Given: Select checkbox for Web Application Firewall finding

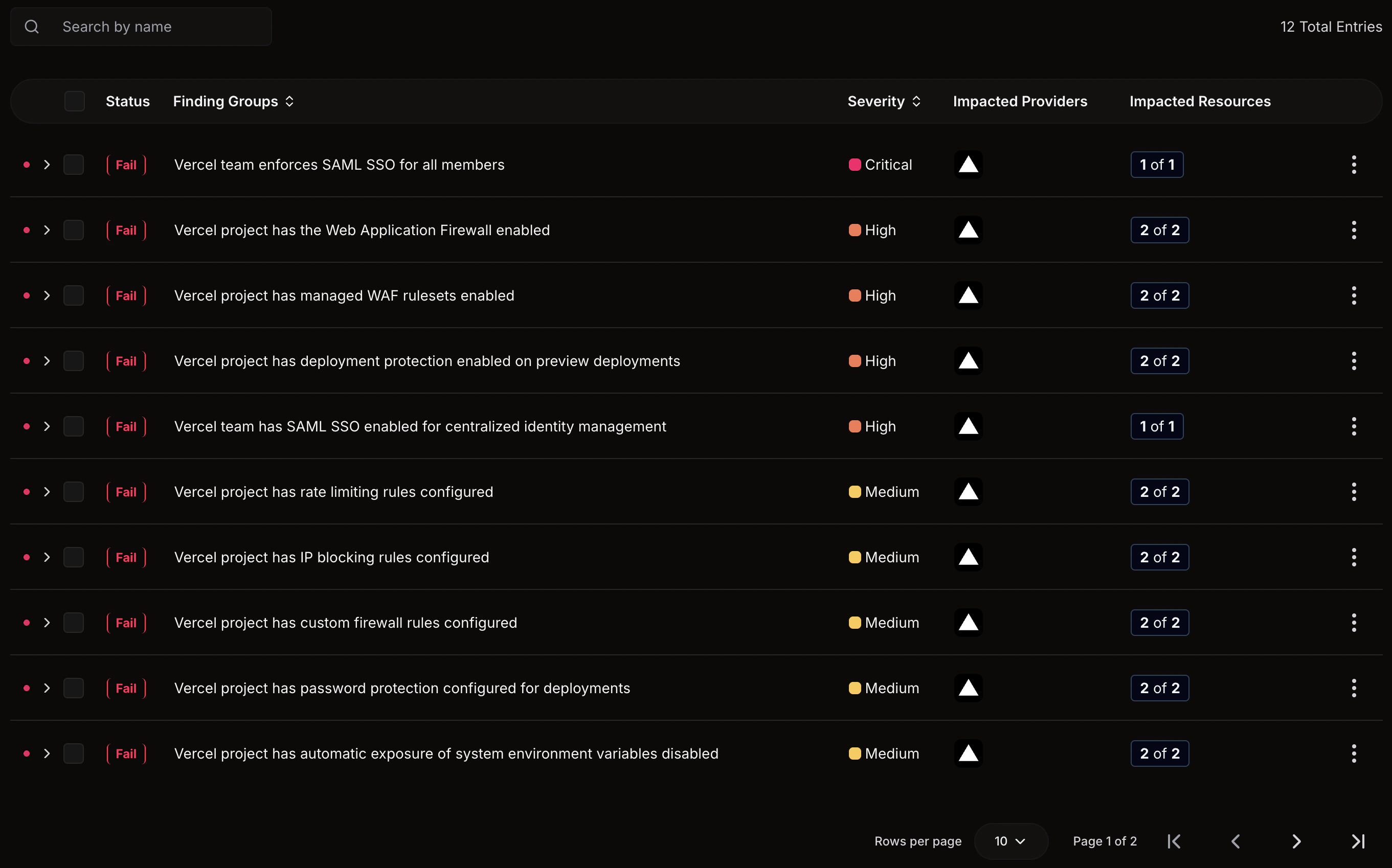Looking at the screenshot, I should click(x=74, y=230).
